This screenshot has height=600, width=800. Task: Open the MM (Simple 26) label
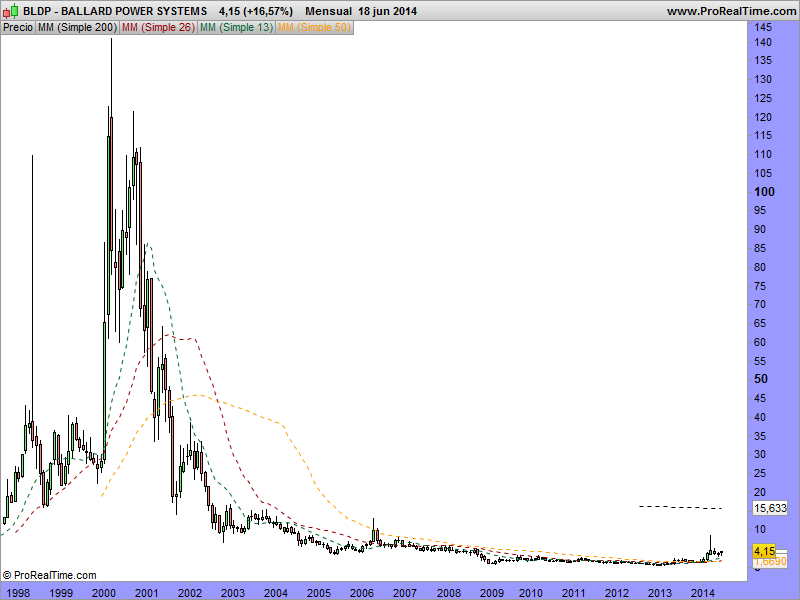[x=157, y=27]
